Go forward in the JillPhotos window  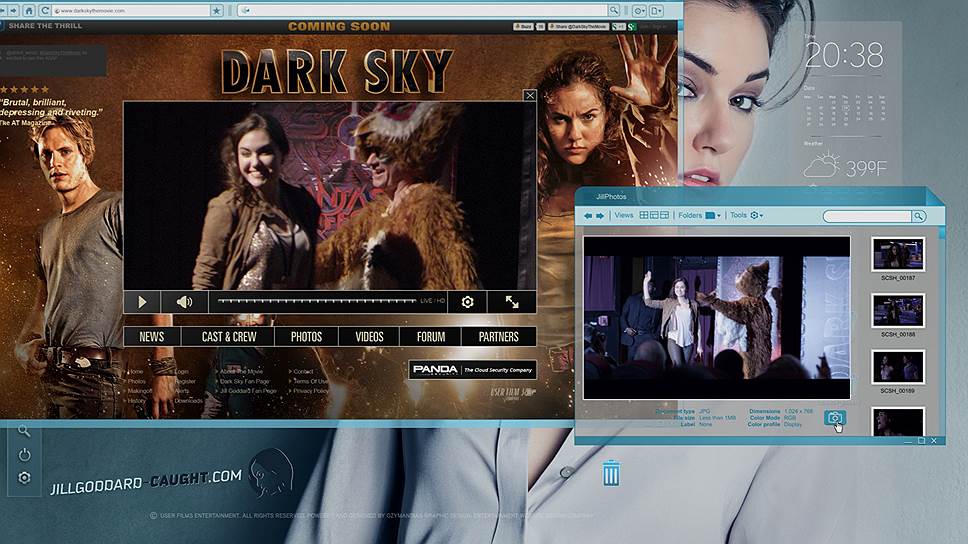point(599,216)
